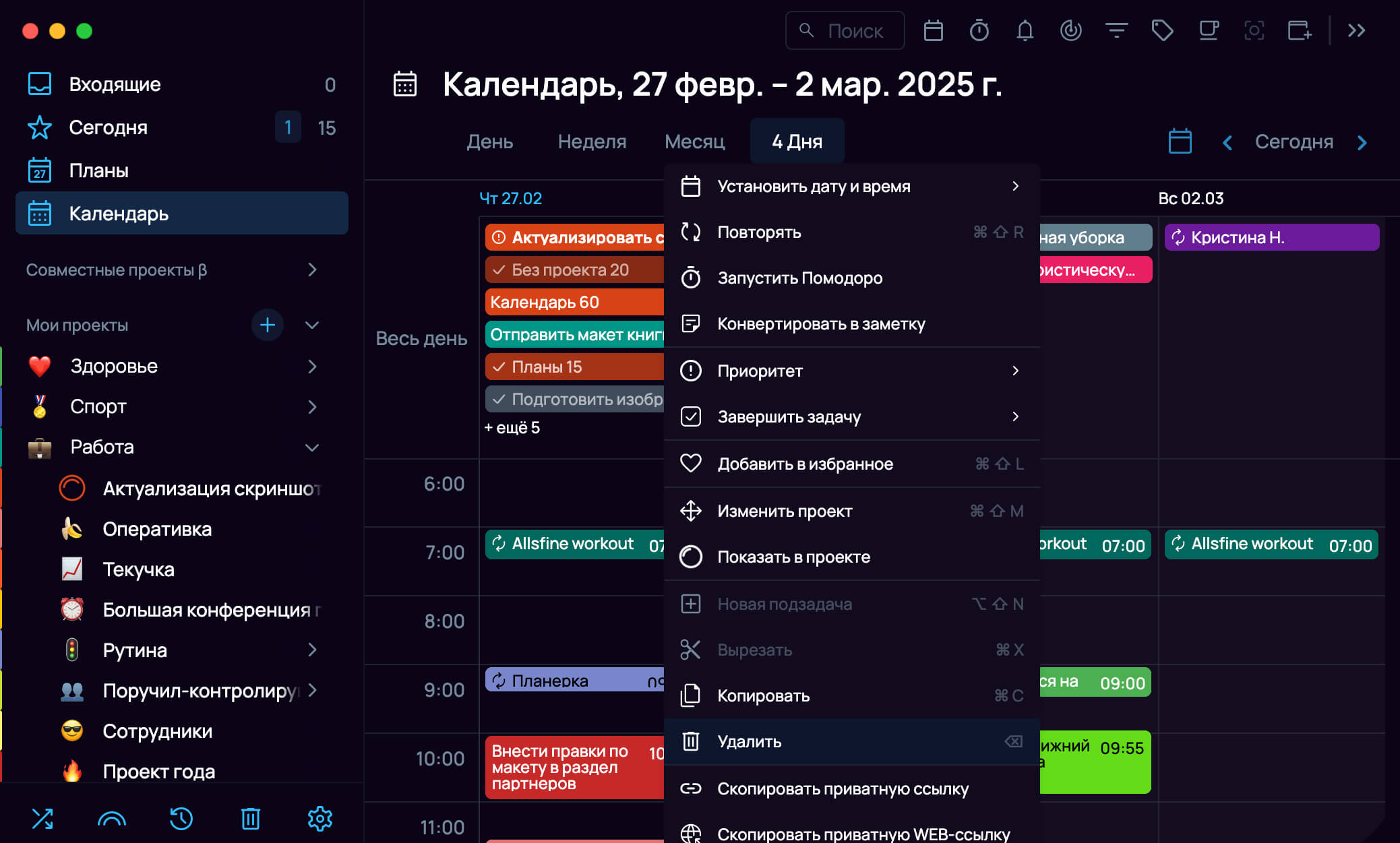The height and width of the screenshot is (843, 1400).
Task: Open Кристина Н. event on Sunday
Action: [x=1271, y=237]
